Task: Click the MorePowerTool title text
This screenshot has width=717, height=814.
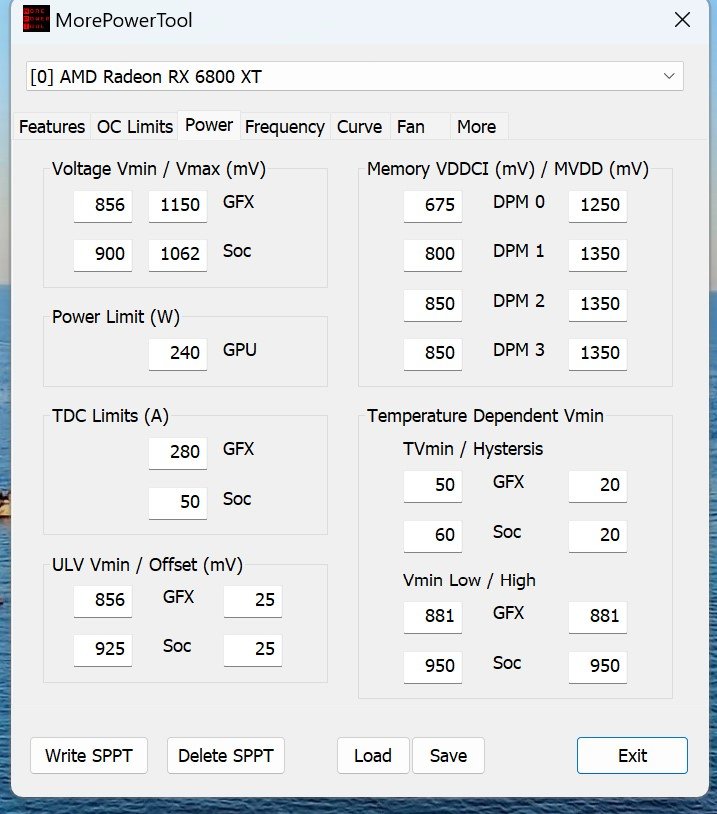Action: [x=124, y=20]
